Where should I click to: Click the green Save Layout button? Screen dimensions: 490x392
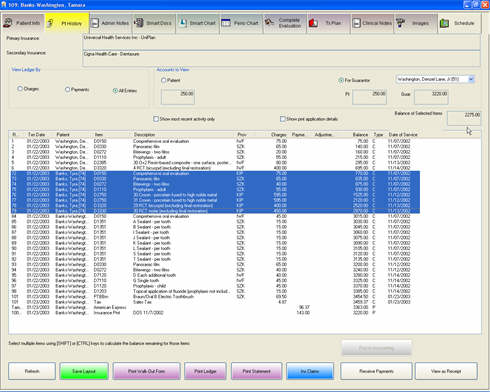84,371
